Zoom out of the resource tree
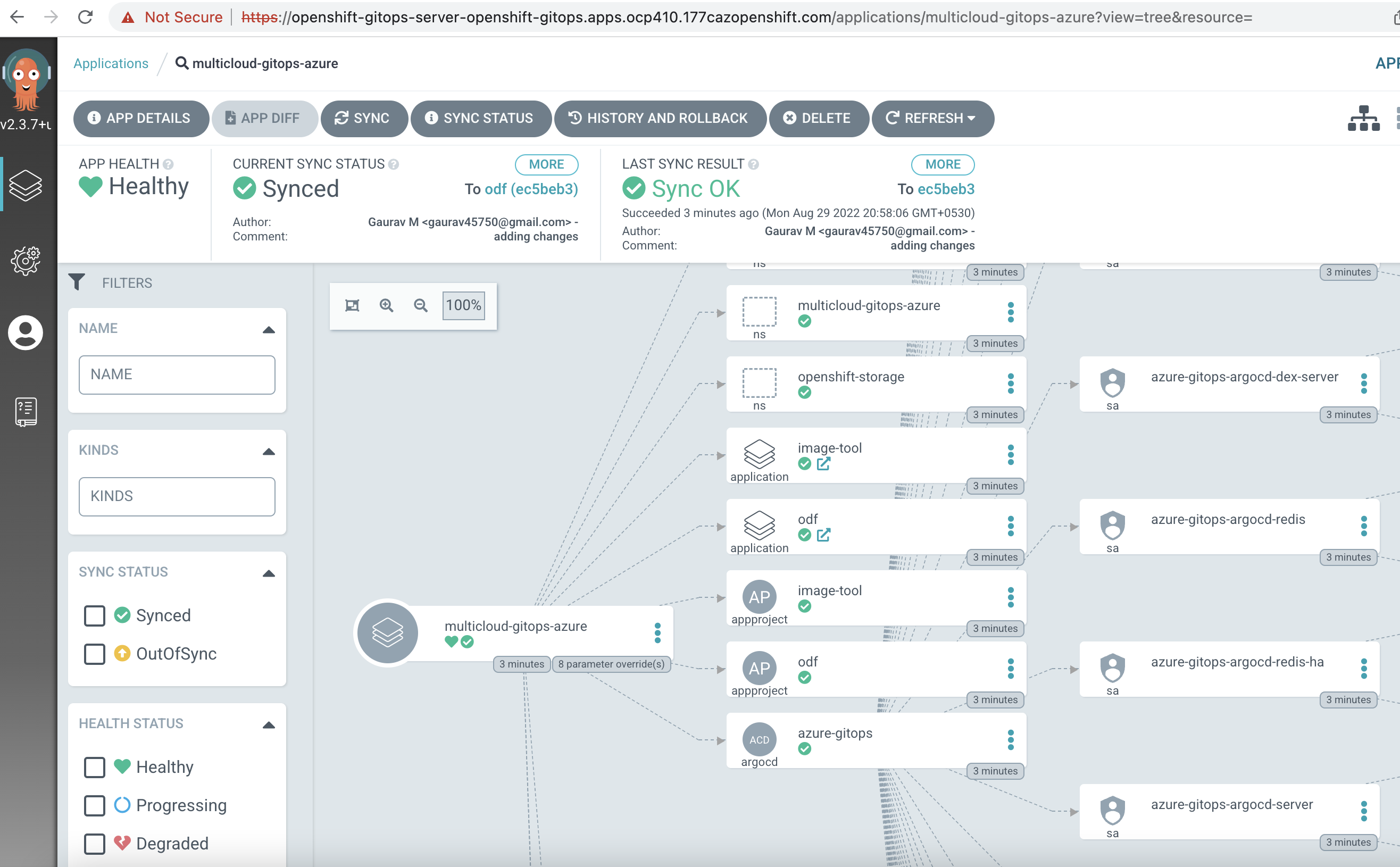This screenshot has width=1400, height=867. [421, 306]
